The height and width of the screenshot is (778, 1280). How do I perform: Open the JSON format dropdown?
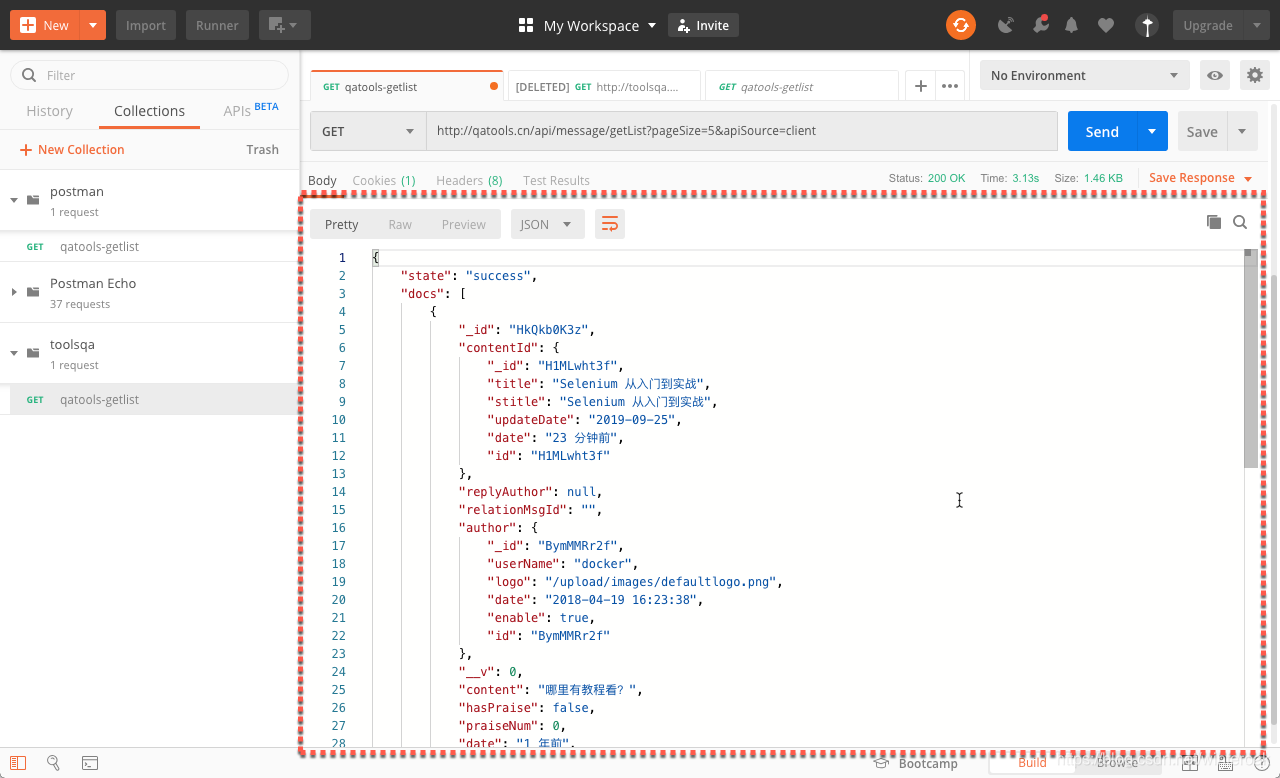click(x=547, y=224)
